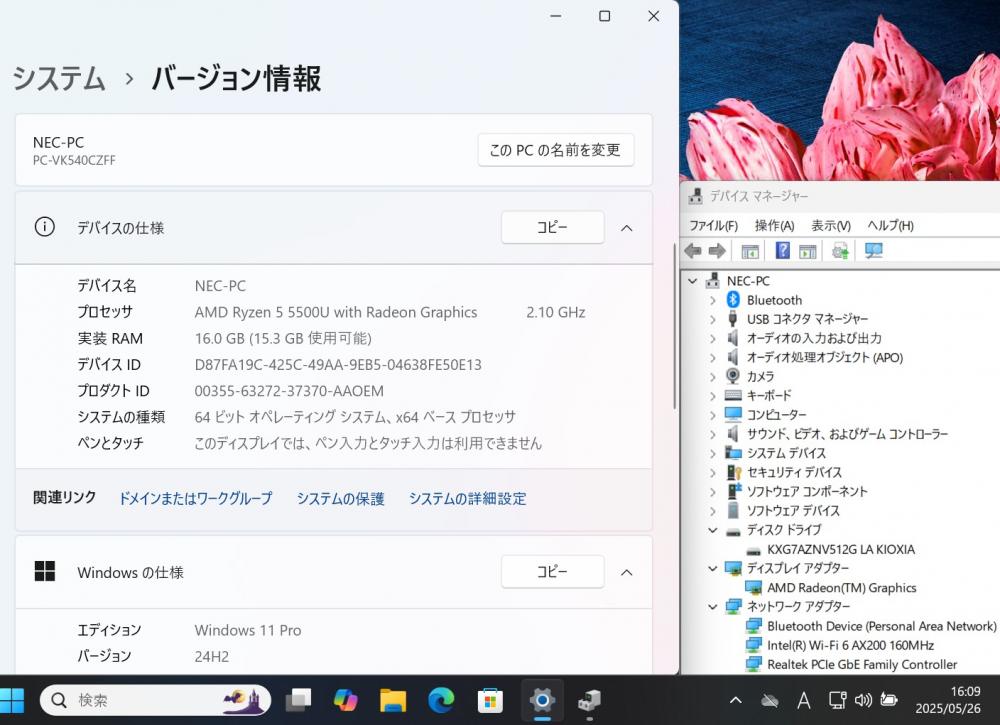Image resolution: width=1000 pixels, height=725 pixels.
Task: Expand the USB コネクタ マネージャー node
Action: click(713, 319)
